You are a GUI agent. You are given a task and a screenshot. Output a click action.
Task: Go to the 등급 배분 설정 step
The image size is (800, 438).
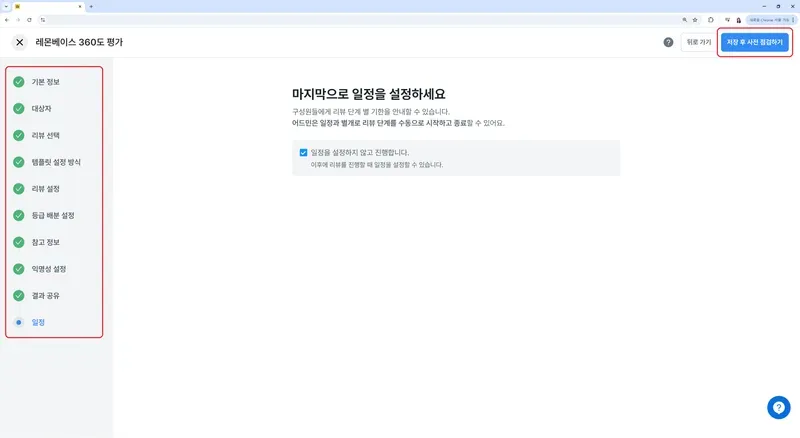pyautogui.click(x=53, y=215)
